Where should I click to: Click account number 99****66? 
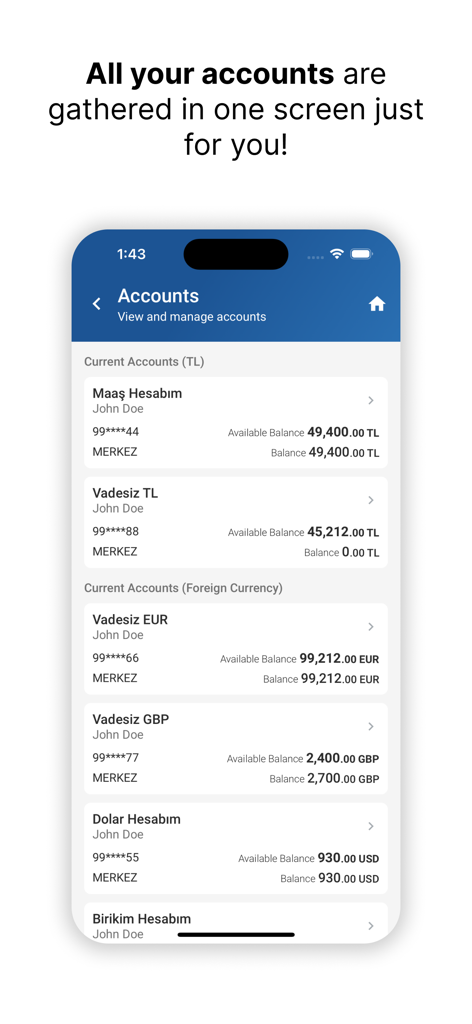[116, 658]
